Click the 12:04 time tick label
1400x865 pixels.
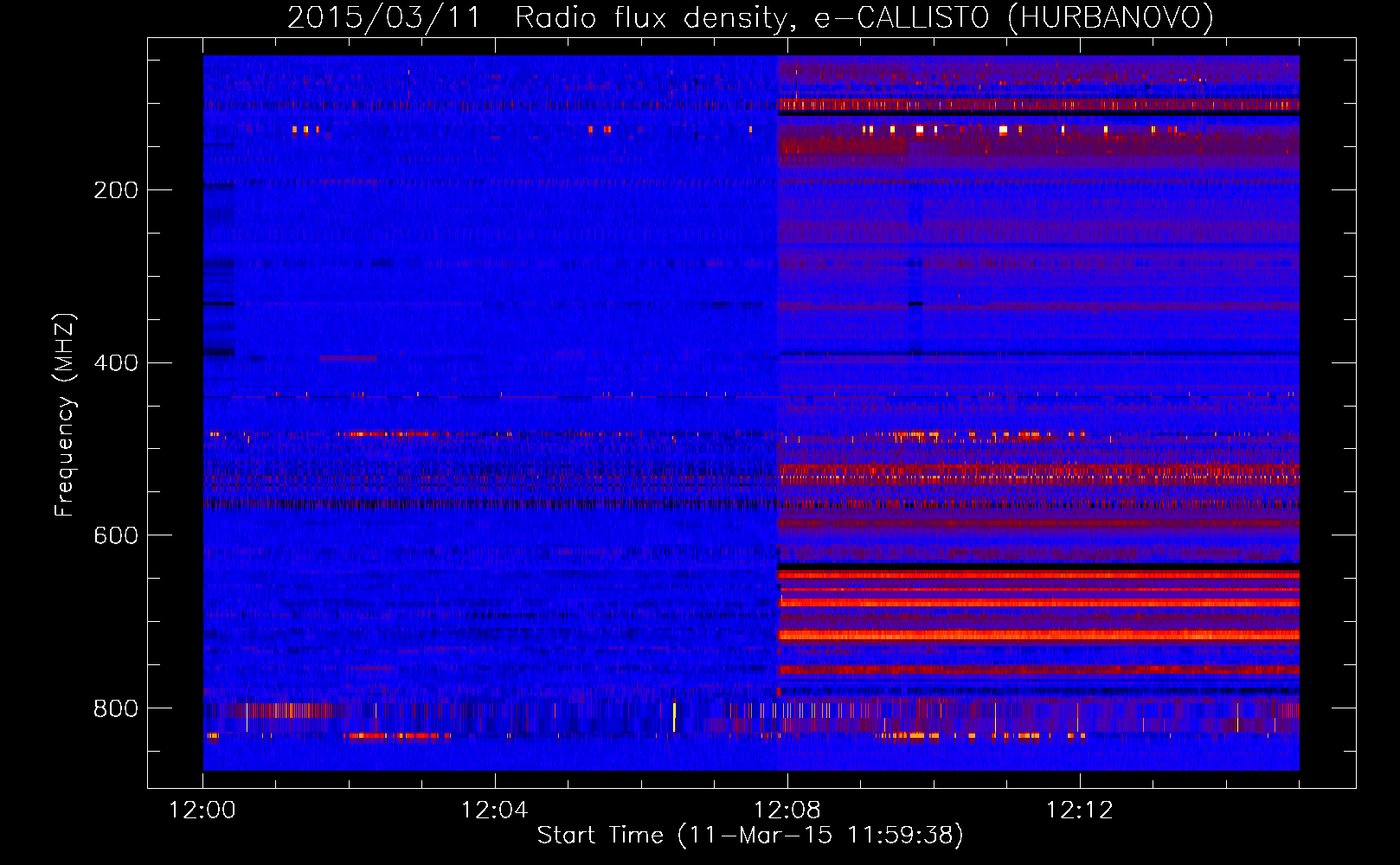[495, 811]
